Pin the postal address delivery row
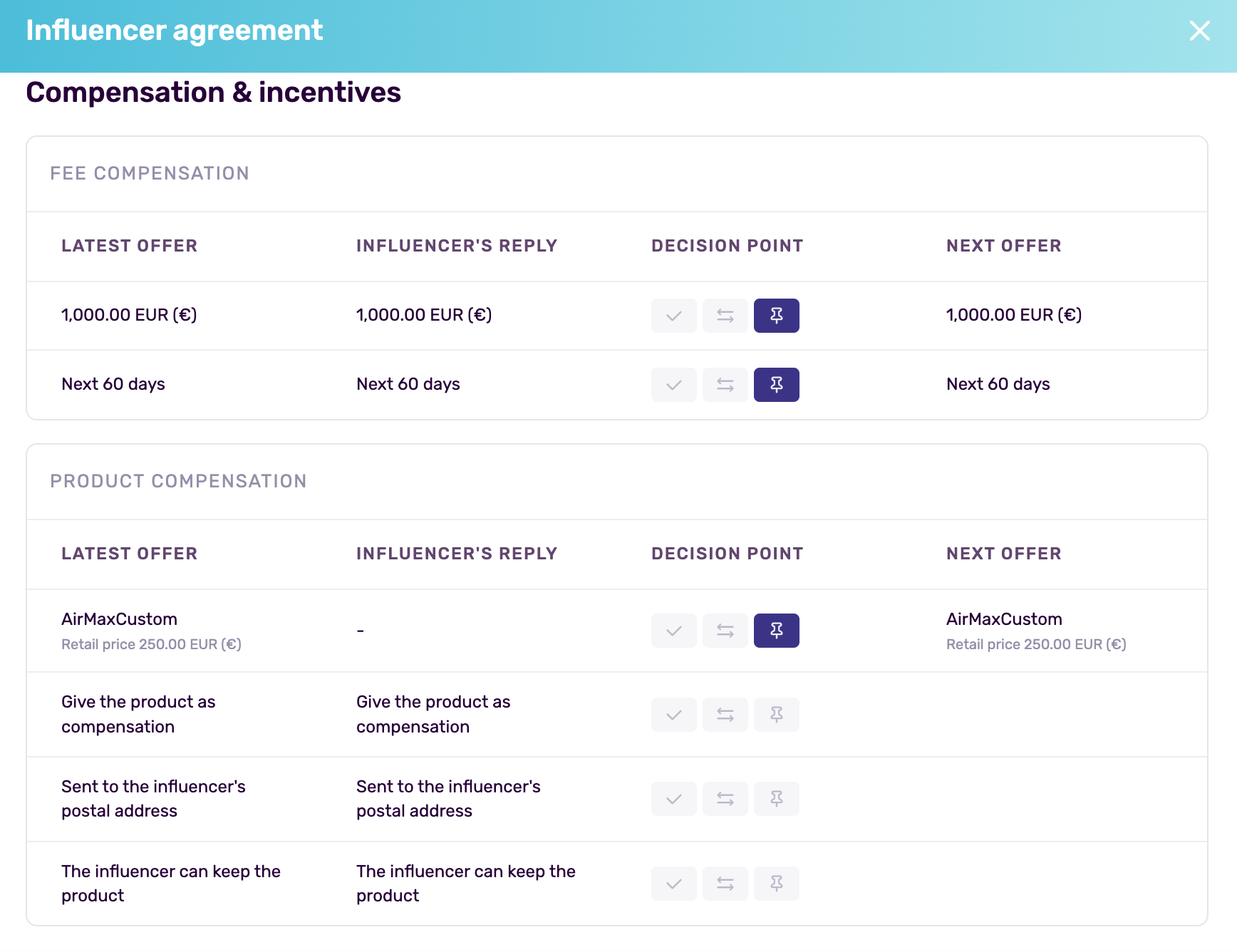Screen dimensions: 1237x952 pyautogui.click(x=776, y=799)
